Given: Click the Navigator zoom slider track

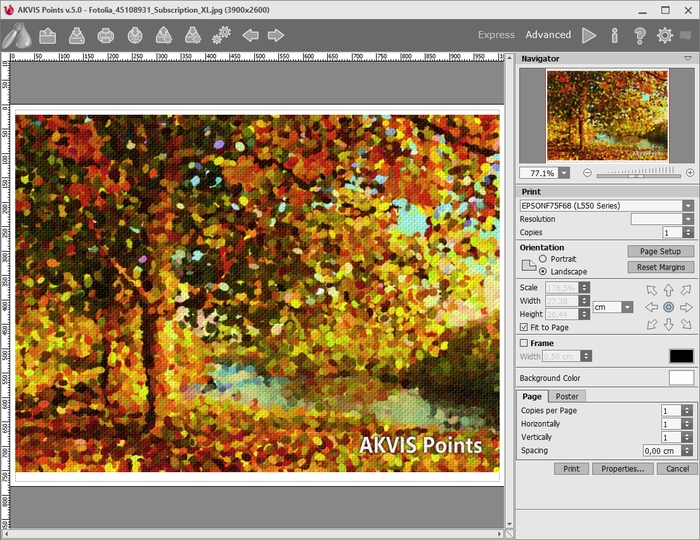Looking at the screenshot, I should pyautogui.click(x=638, y=175).
